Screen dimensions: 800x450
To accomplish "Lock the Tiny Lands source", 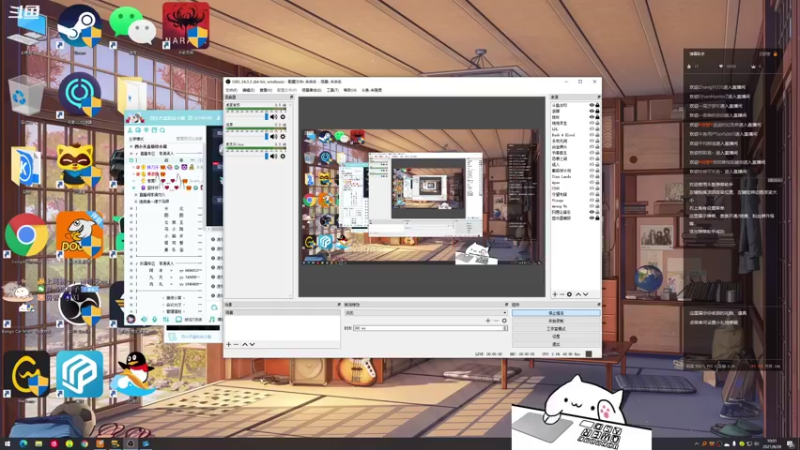I will [x=597, y=177].
